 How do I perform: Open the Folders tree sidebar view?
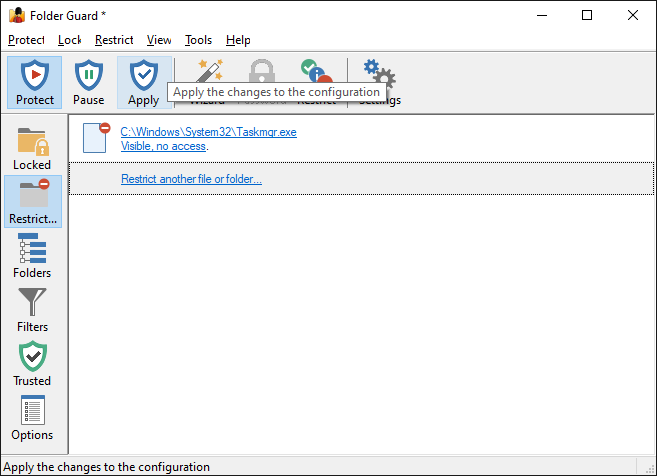click(x=32, y=256)
